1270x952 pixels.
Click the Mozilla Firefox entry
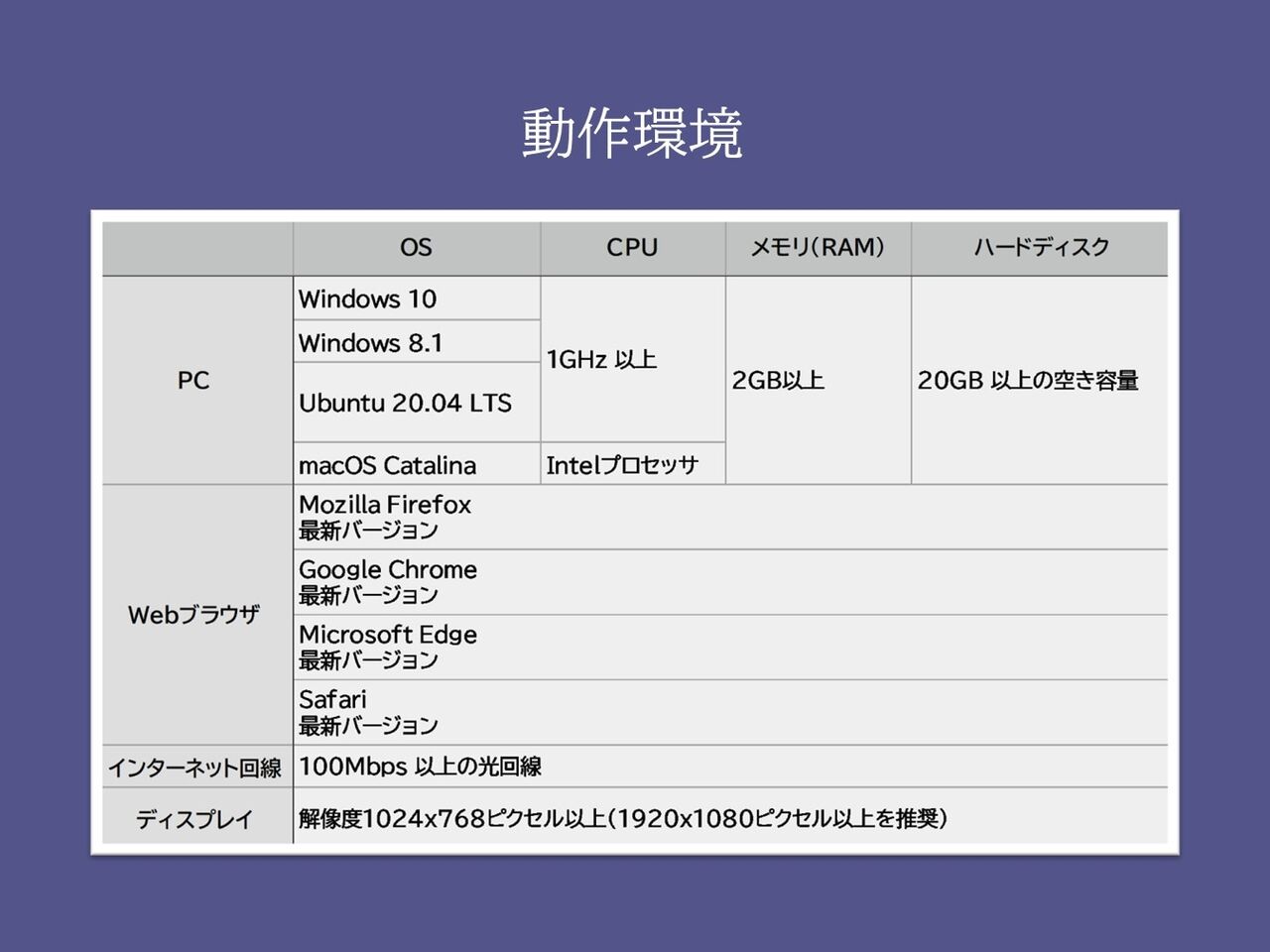pyautogui.click(x=730, y=517)
